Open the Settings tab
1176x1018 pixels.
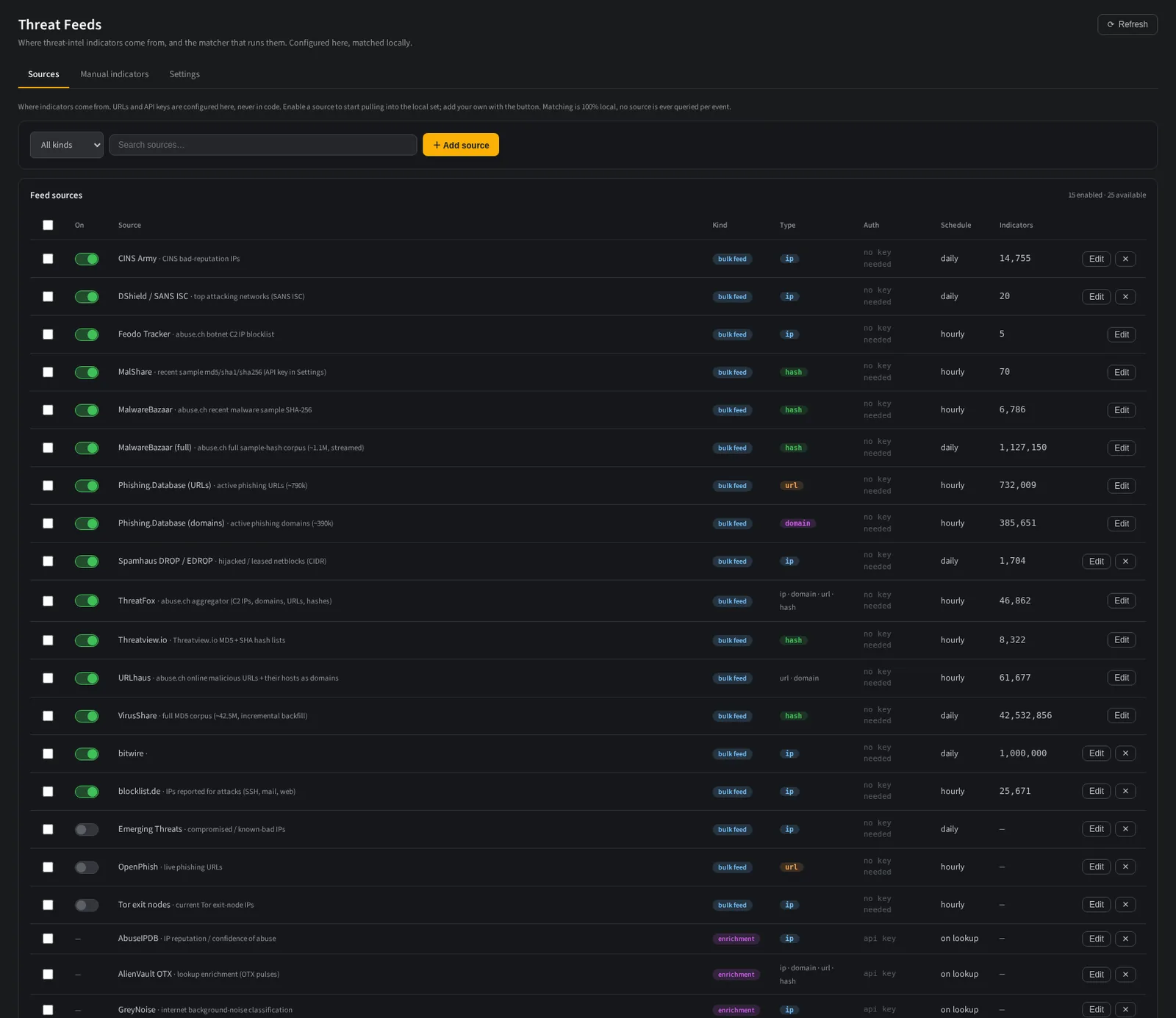184,74
